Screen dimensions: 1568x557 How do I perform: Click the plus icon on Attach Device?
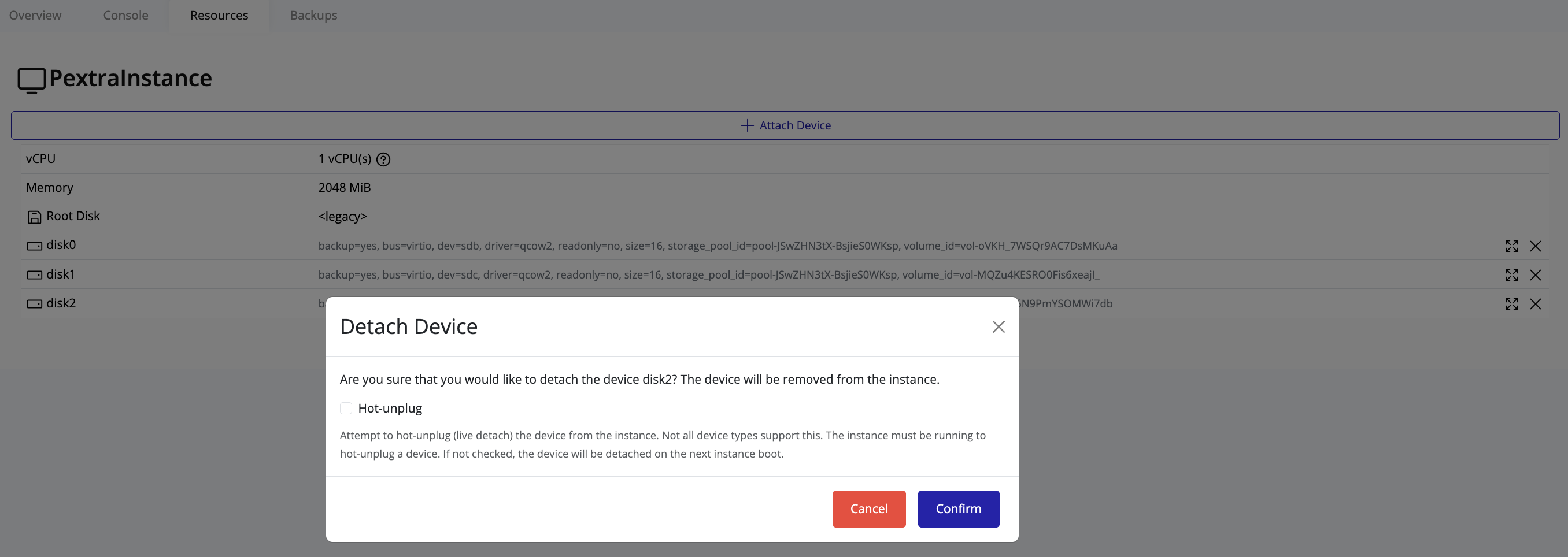[x=746, y=125]
